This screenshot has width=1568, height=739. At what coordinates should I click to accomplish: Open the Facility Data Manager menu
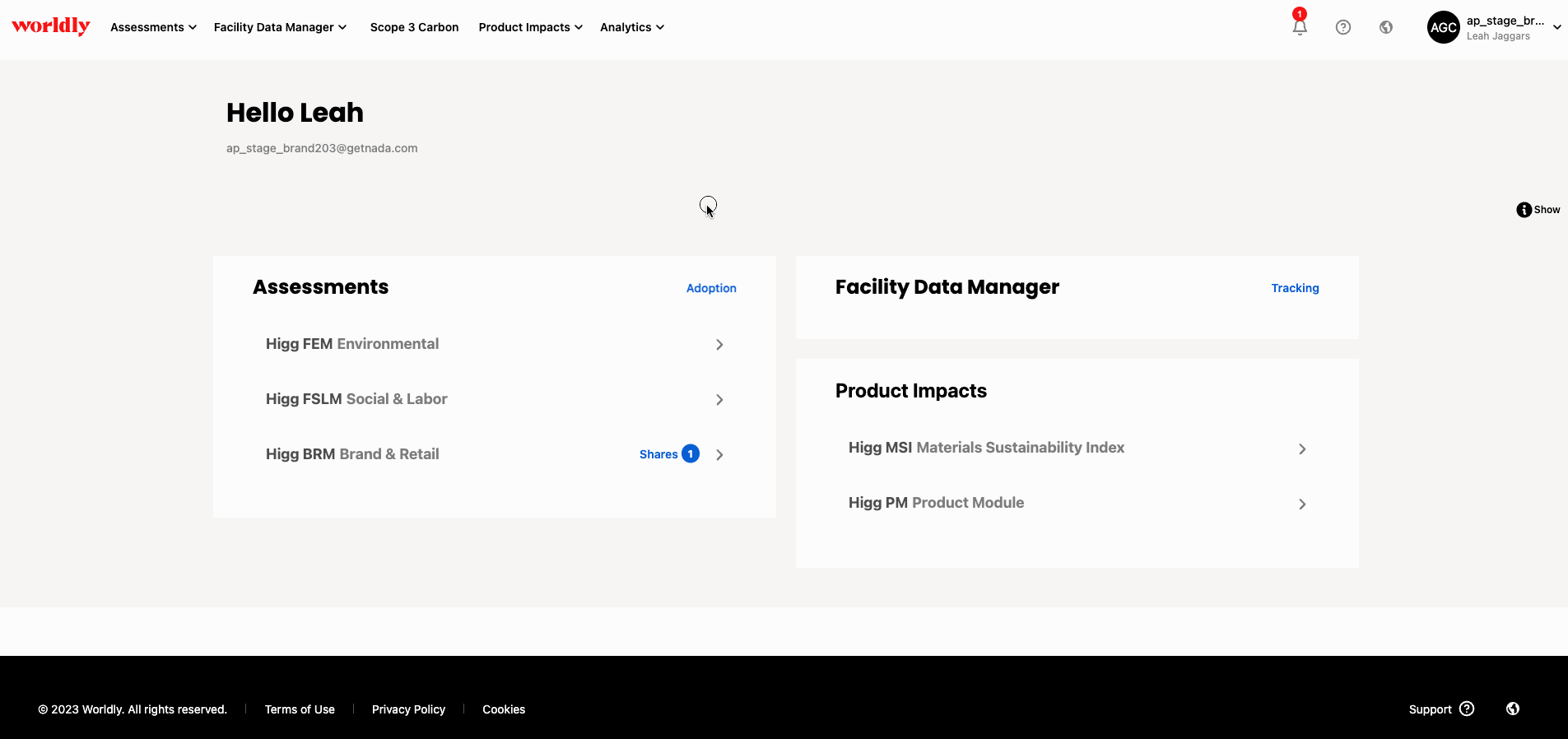[x=280, y=27]
